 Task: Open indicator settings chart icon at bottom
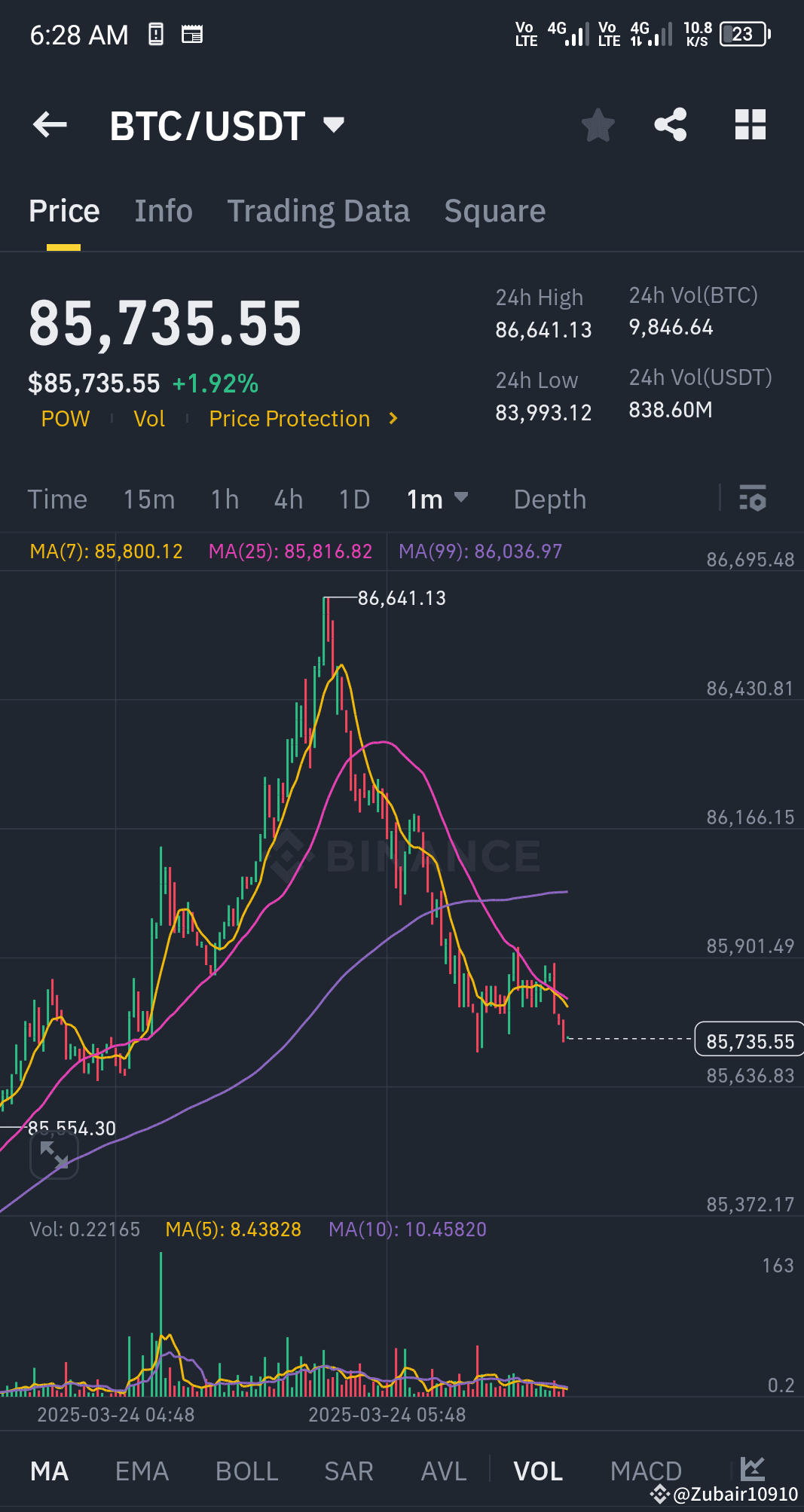coord(753,1468)
